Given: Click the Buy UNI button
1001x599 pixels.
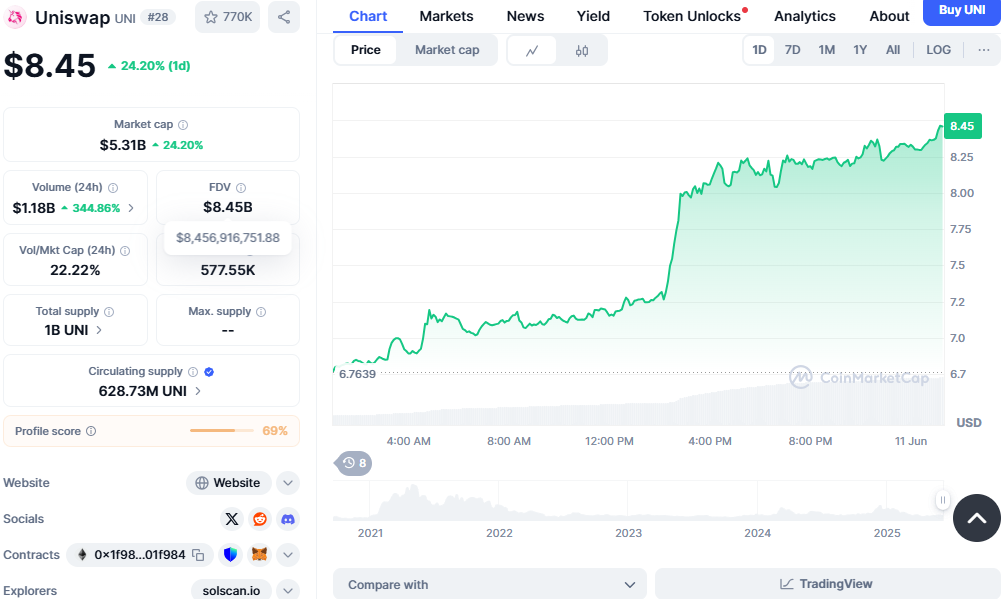Looking at the screenshot, I should 961,11.
